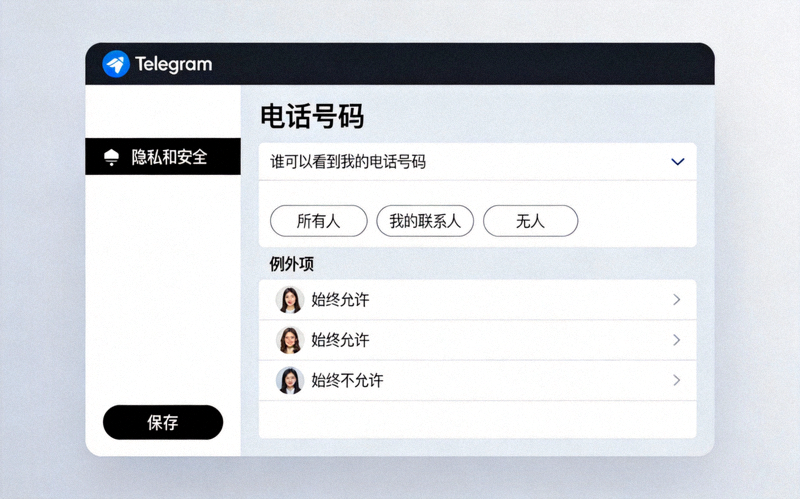Click the down chevron in the phone visibility row
Viewport: 800px width, 499px height.
coord(678,162)
